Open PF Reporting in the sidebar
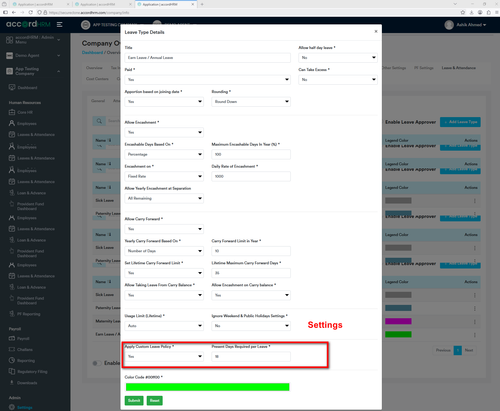 (28, 314)
